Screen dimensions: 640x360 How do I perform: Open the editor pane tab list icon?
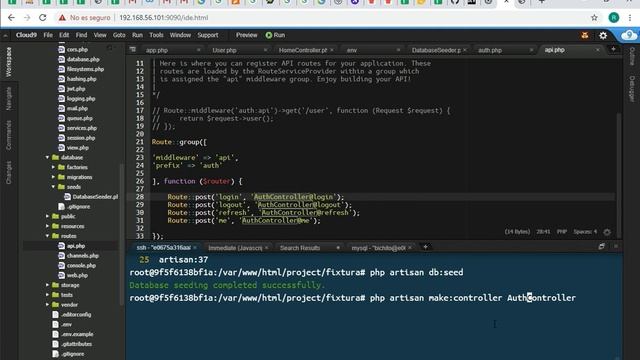click(x=133, y=49)
